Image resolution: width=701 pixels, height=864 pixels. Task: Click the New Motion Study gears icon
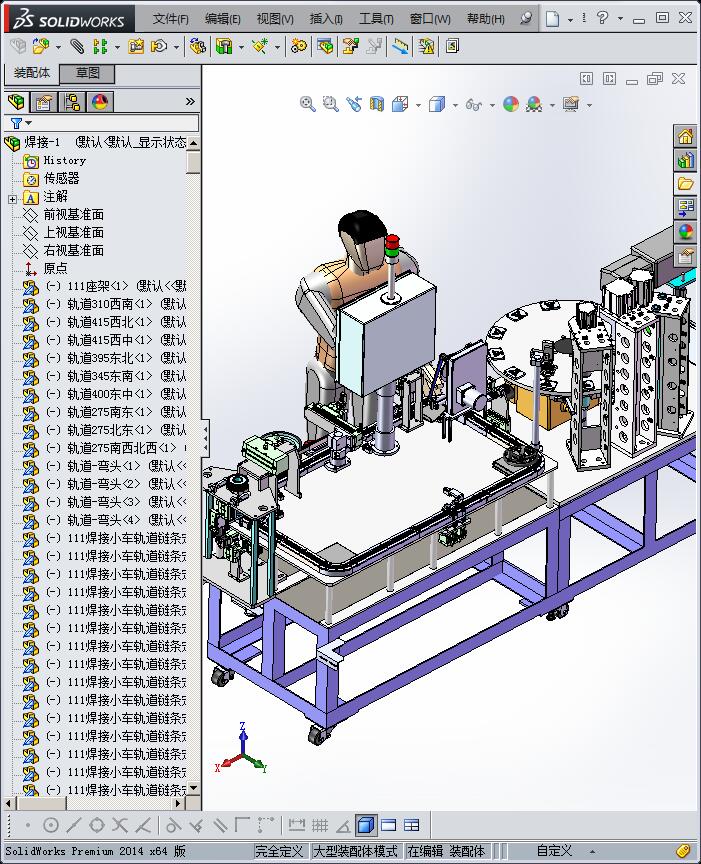coord(299,46)
